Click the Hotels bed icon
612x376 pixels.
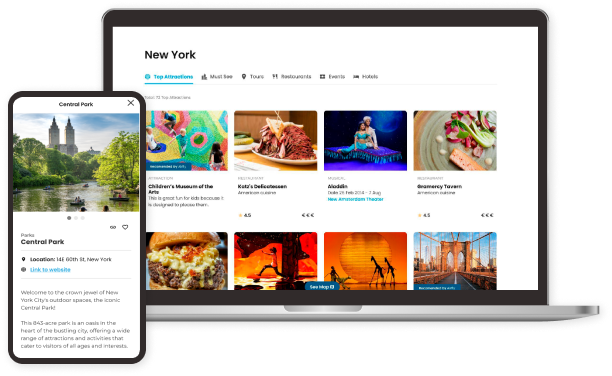[356, 77]
